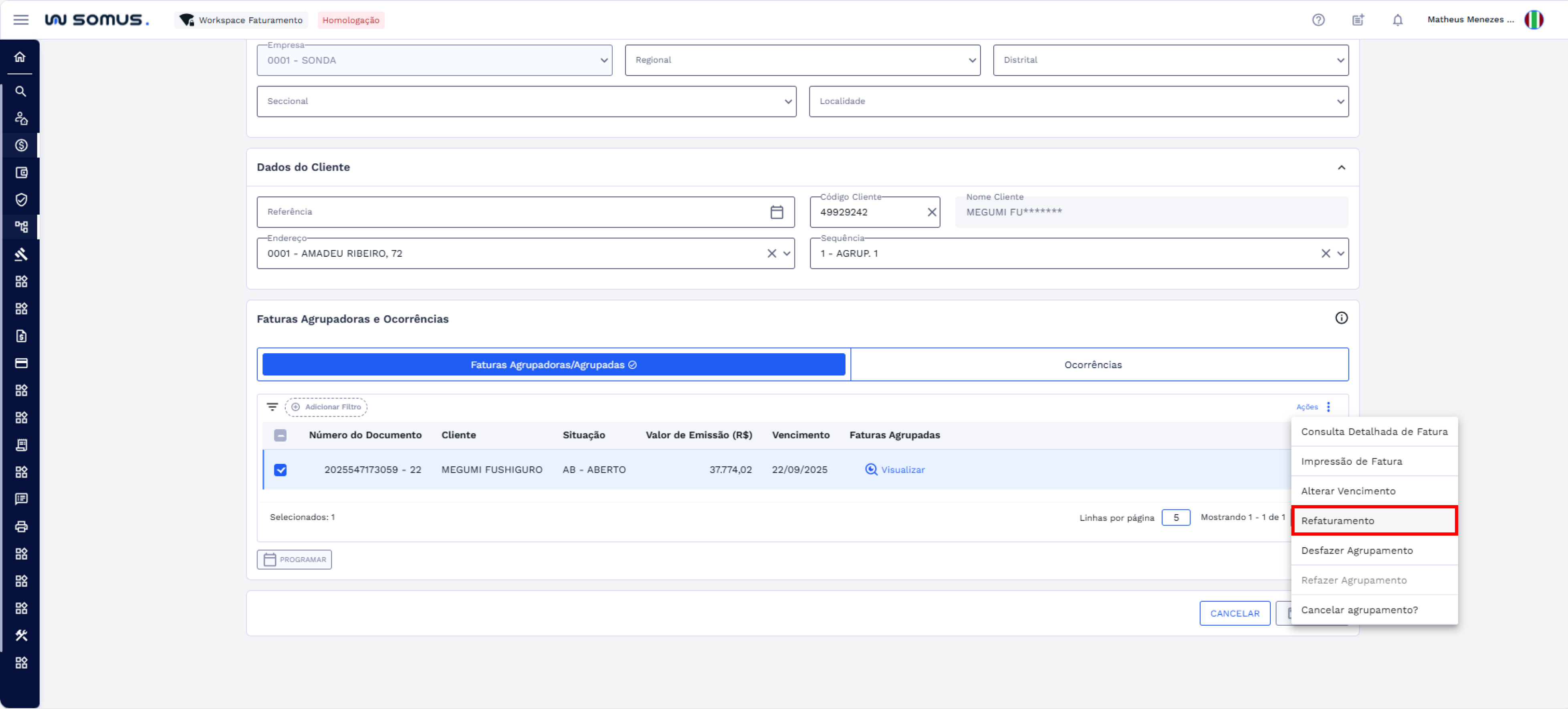Uncheck the invoice 2025547173059 row checkbox
This screenshot has height=709, width=1568.
coord(280,470)
